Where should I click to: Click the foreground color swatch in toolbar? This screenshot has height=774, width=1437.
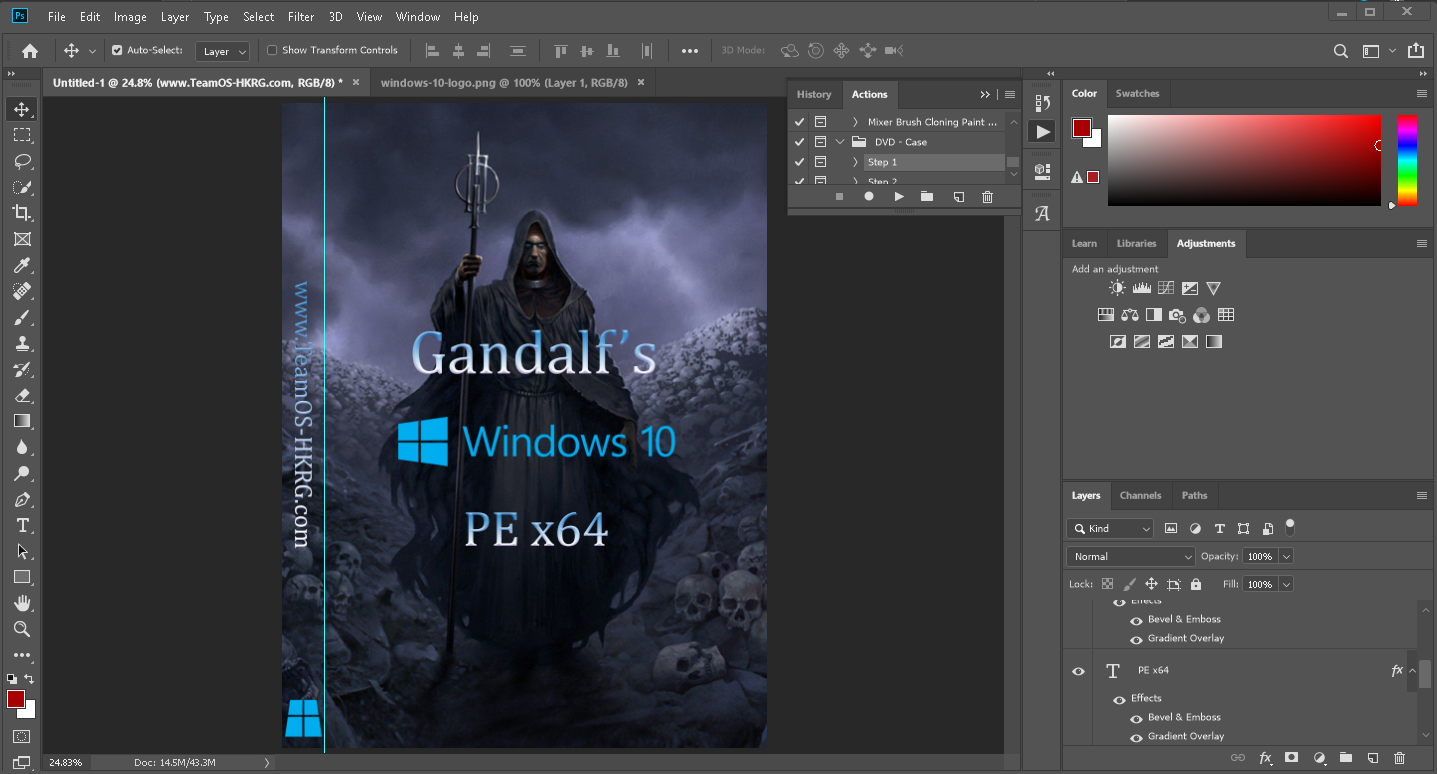15,699
